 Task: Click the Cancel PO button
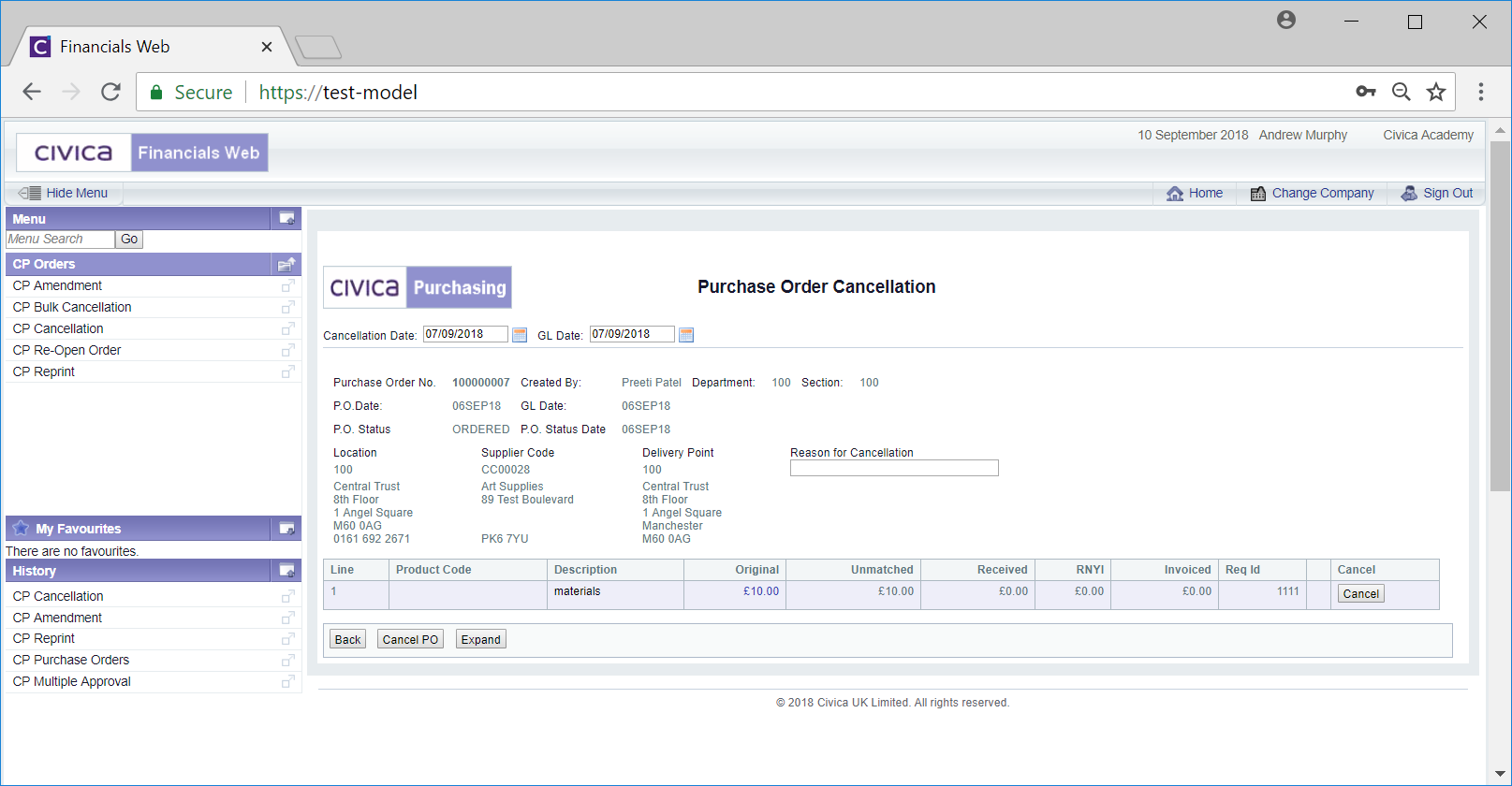click(x=410, y=639)
